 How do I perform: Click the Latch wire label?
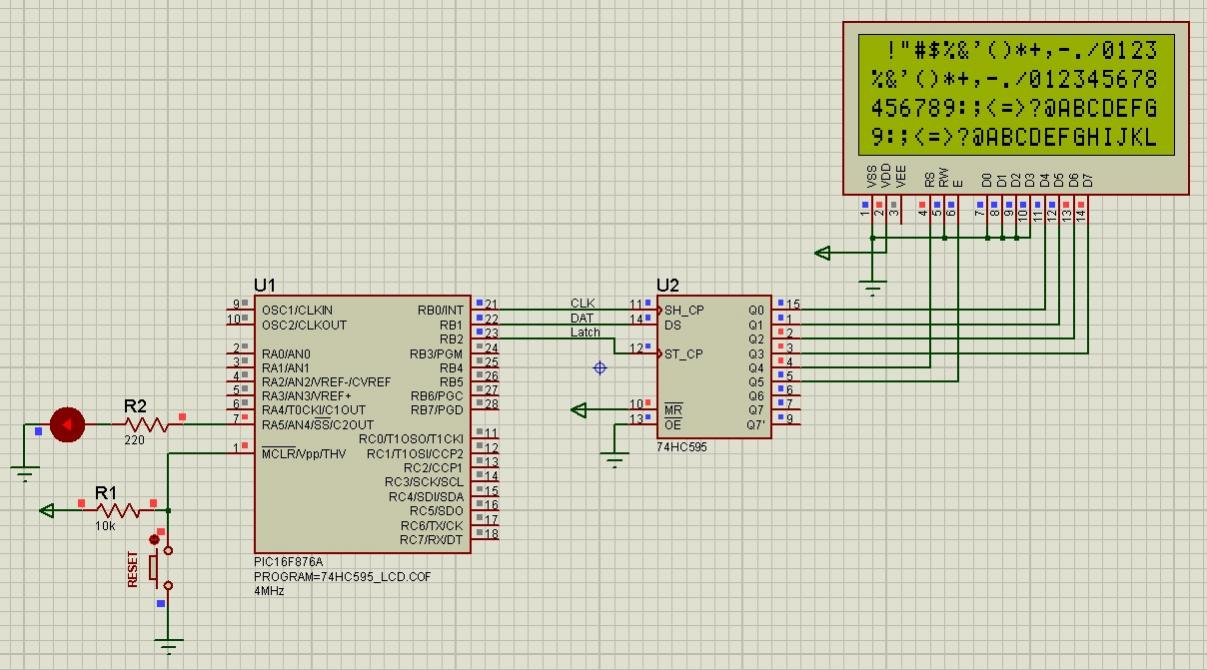(x=585, y=332)
